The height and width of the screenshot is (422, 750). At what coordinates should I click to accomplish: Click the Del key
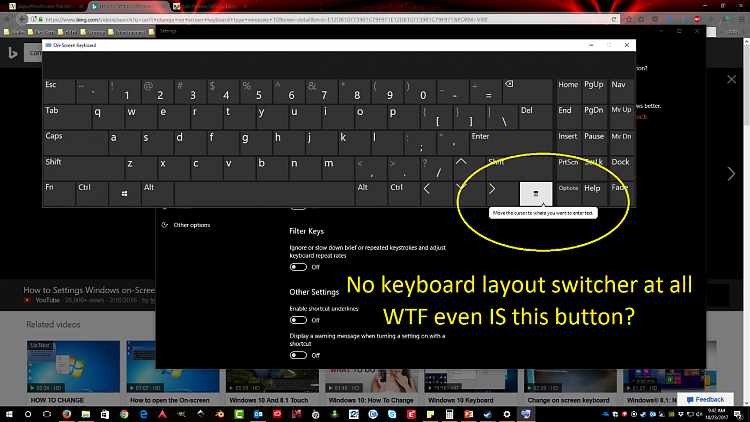tap(535, 117)
